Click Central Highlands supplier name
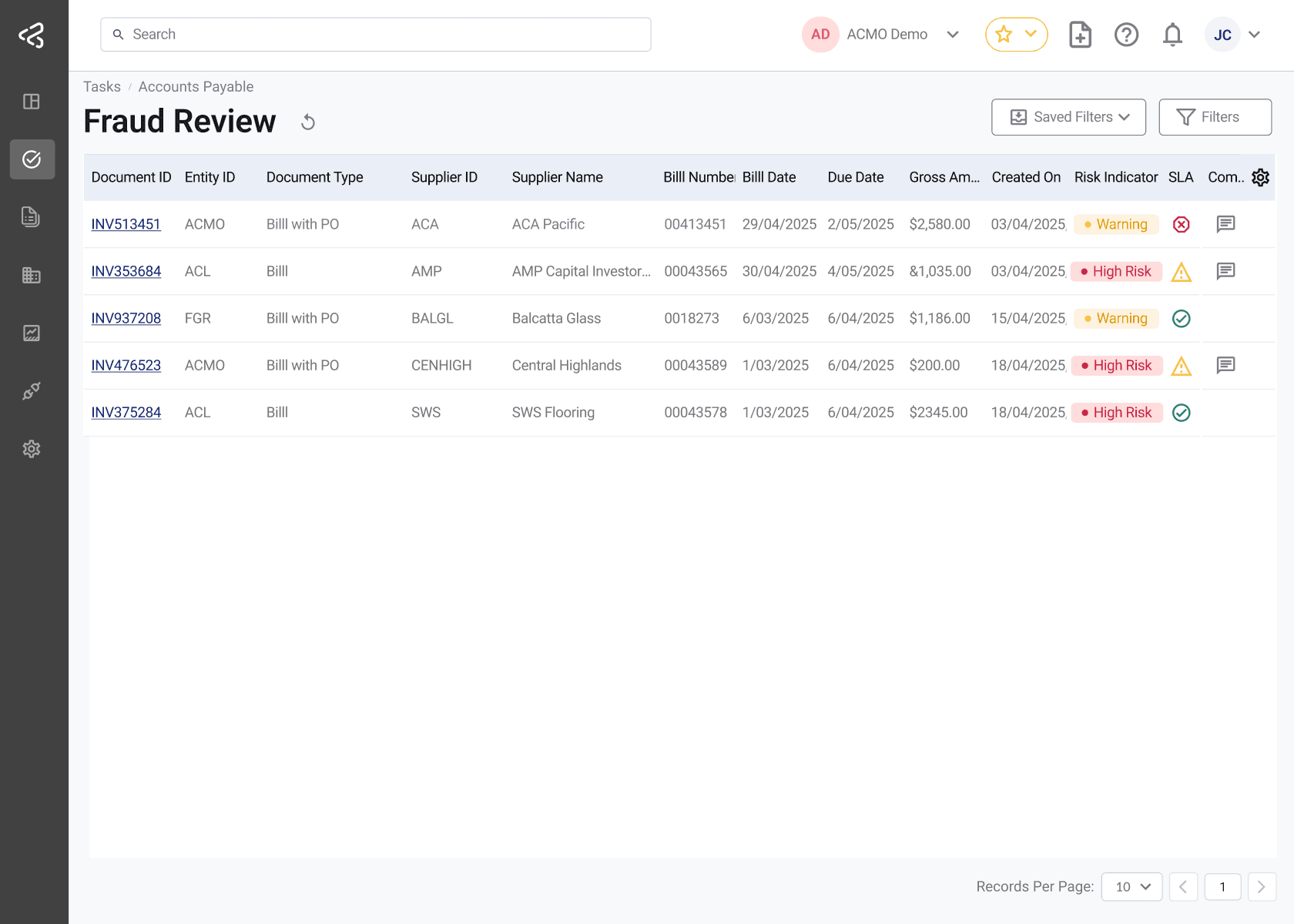Viewport: 1294px width, 924px height. (x=566, y=365)
